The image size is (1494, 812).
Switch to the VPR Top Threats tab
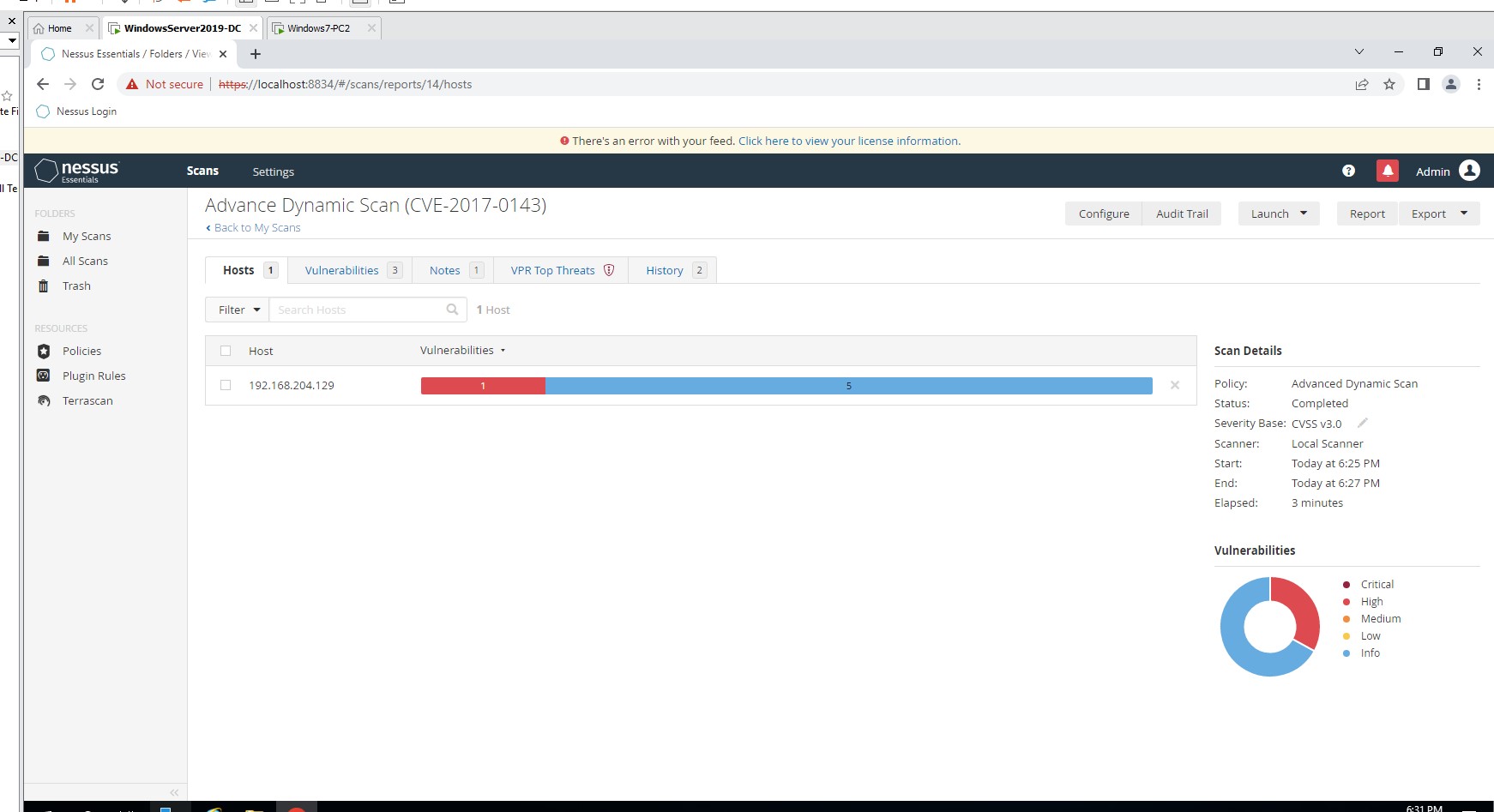[561, 270]
